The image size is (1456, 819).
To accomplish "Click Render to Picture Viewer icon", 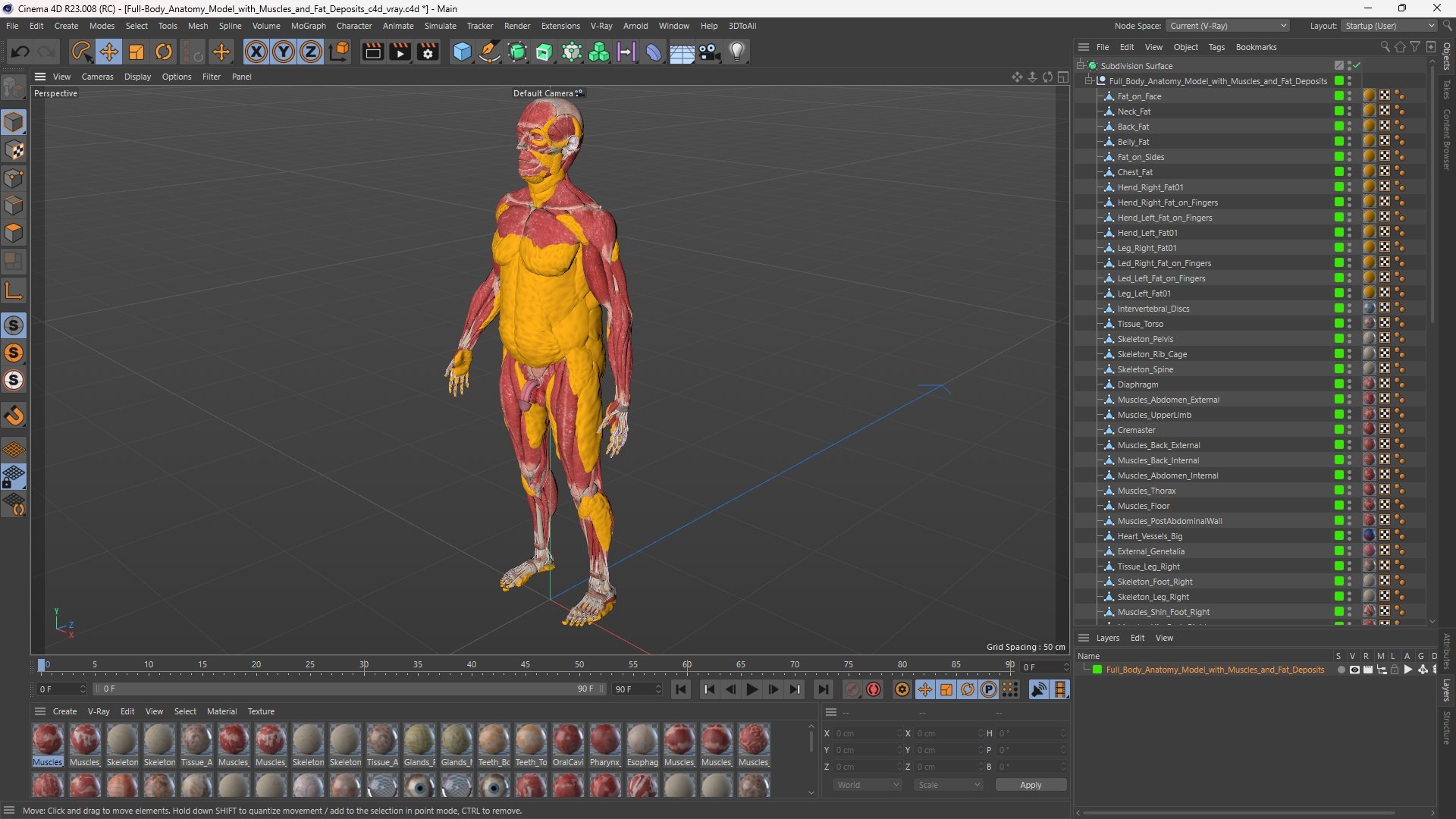I will (x=400, y=52).
